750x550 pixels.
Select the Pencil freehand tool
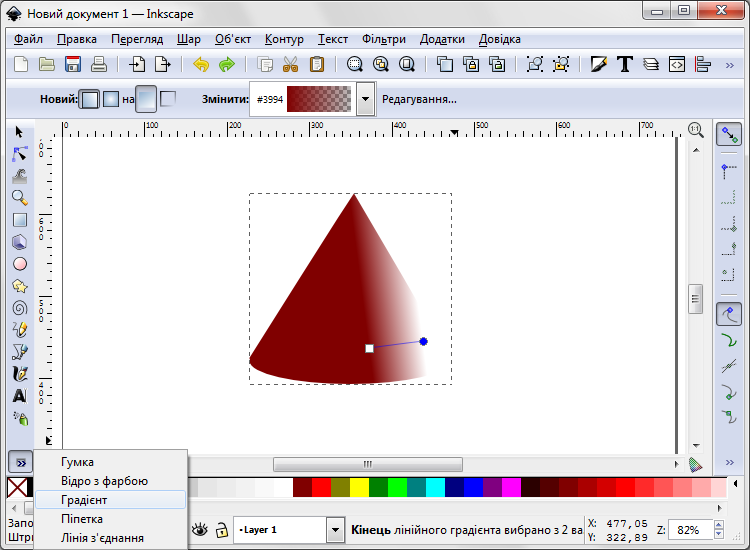20,330
